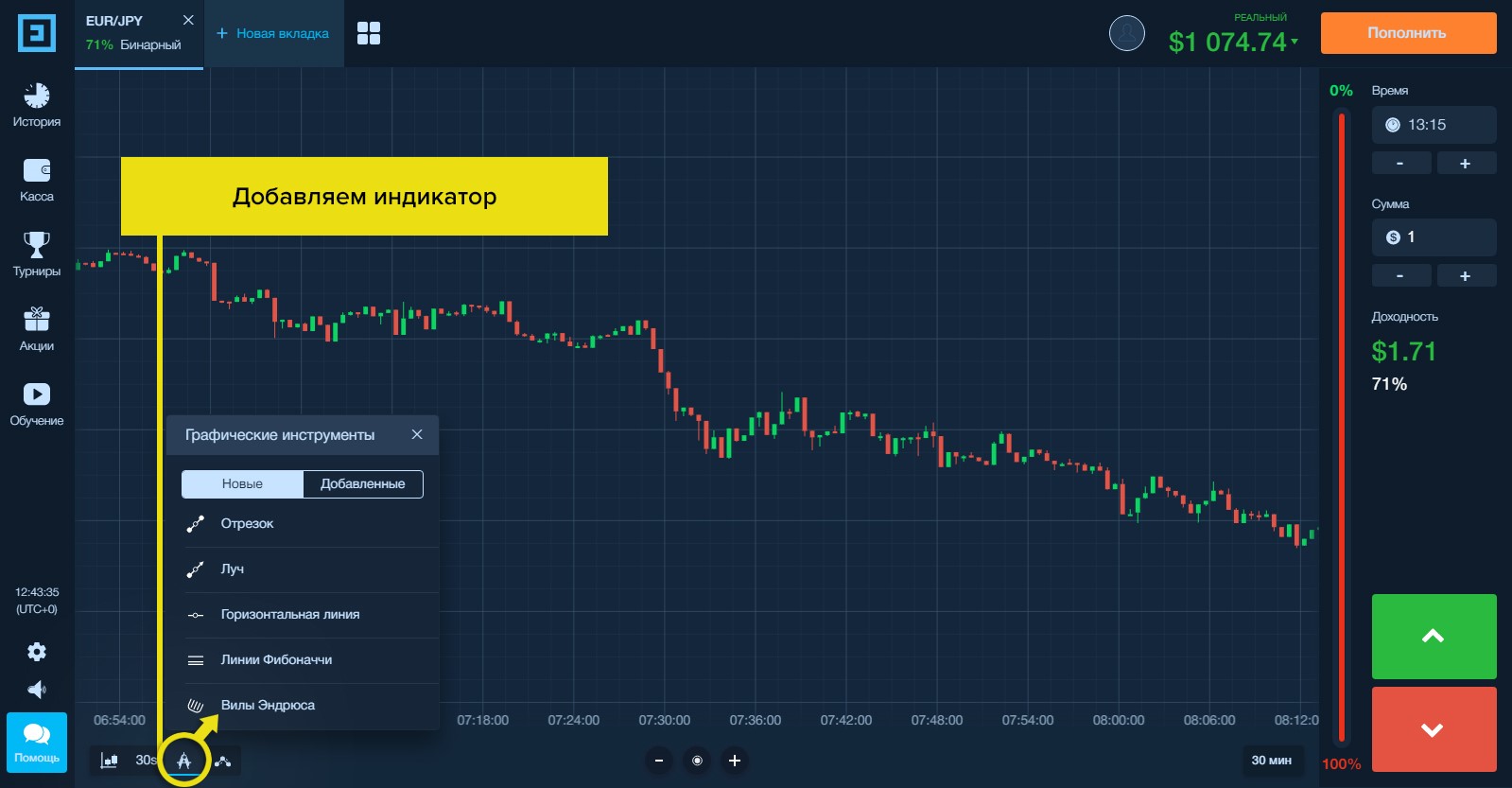
Task: Mute sound with the speaker icon
Action: pos(37,690)
